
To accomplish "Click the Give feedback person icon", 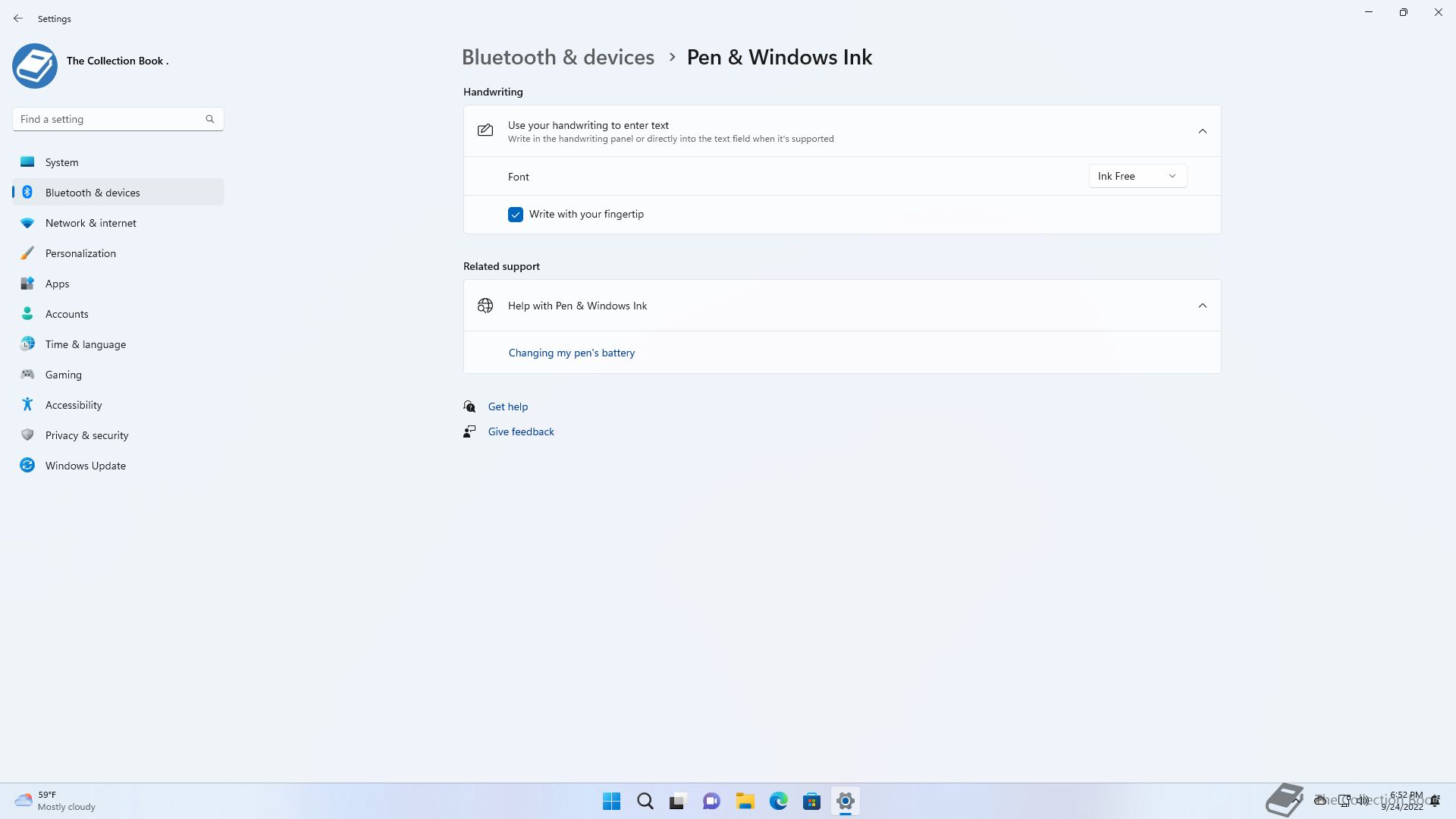I will (x=469, y=431).
